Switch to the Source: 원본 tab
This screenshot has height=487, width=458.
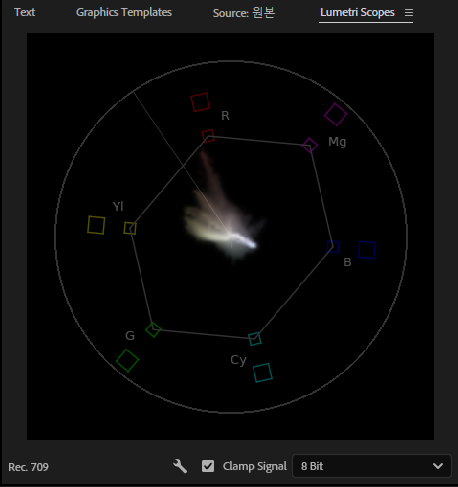(244, 13)
